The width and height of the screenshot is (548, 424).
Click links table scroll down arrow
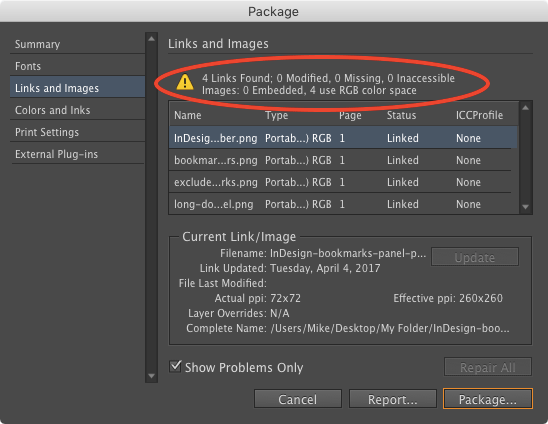[526, 207]
